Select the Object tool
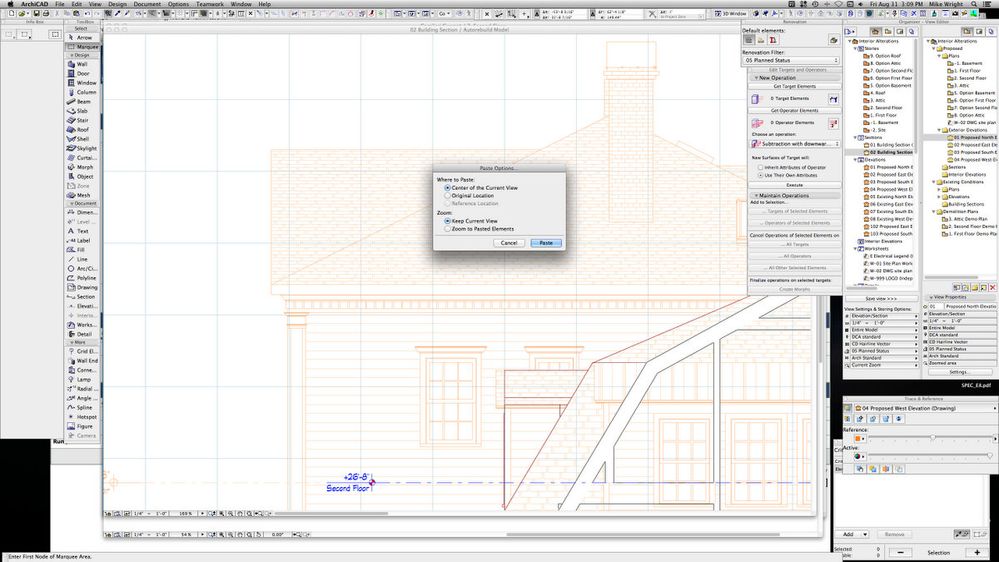Screen dimensions: 999x562 point(82,177)
